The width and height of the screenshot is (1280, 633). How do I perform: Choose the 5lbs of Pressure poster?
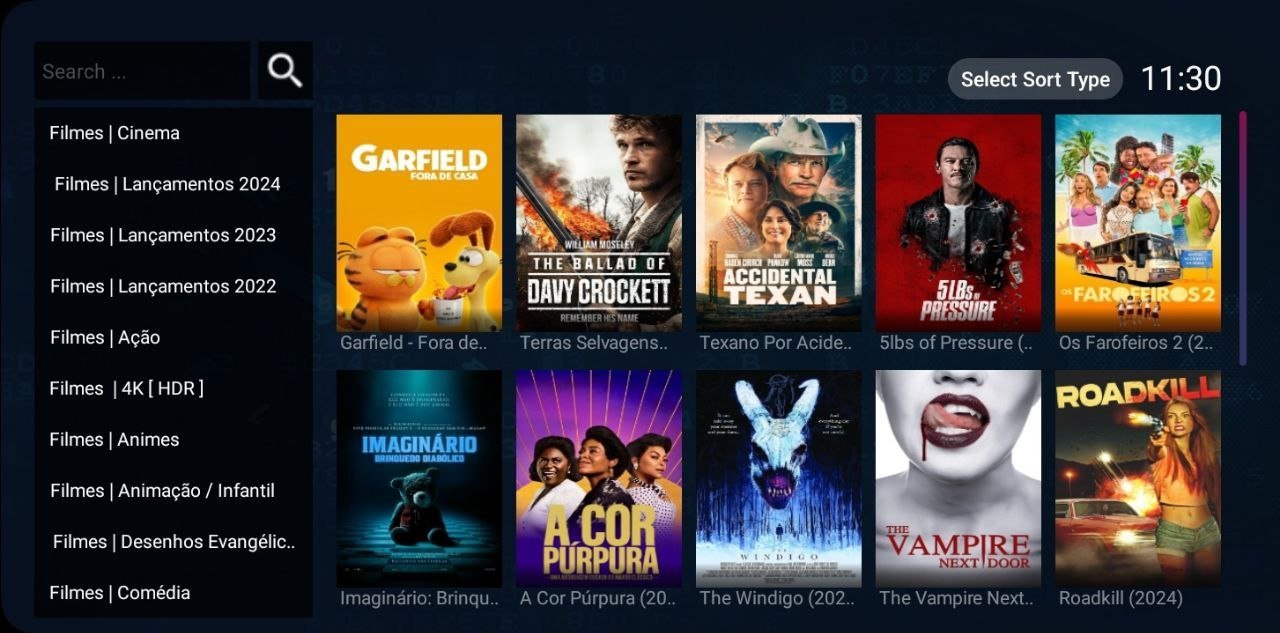(x=958, y=223)
